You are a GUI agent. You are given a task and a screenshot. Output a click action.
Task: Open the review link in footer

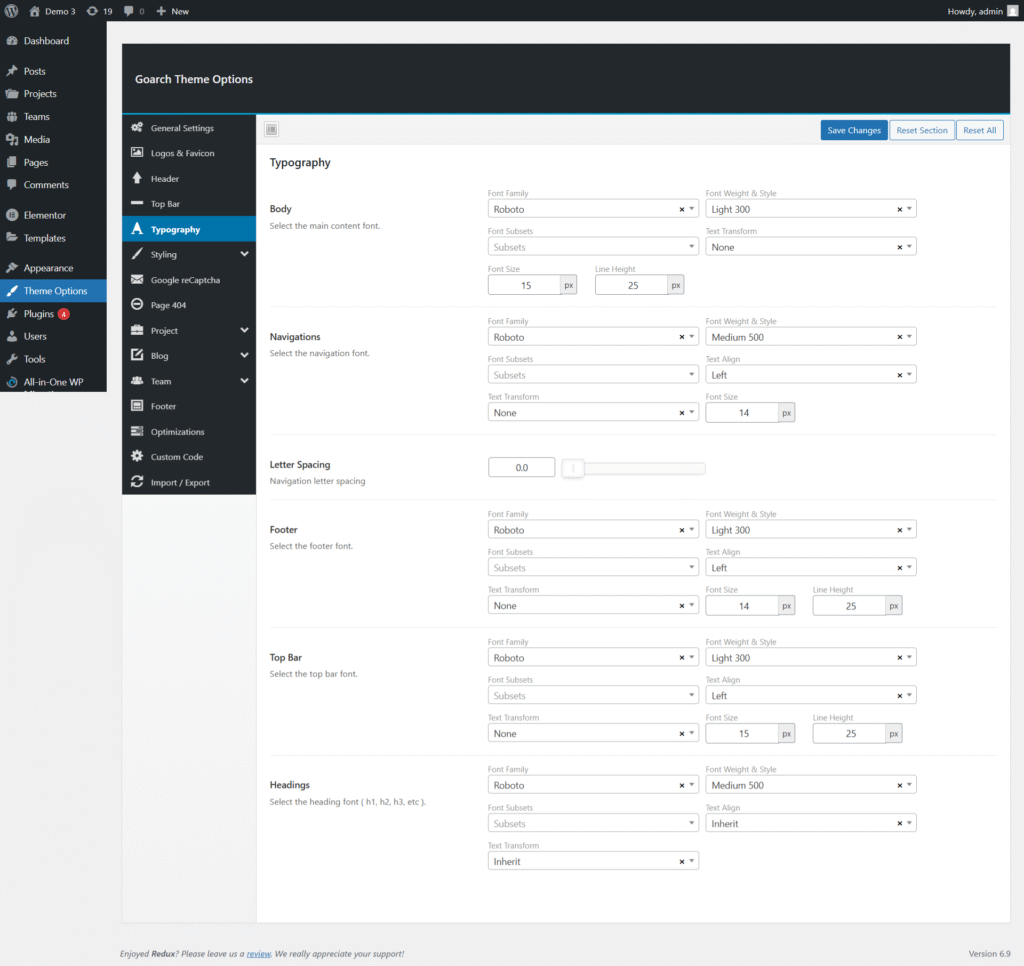(x=259, y=954)
